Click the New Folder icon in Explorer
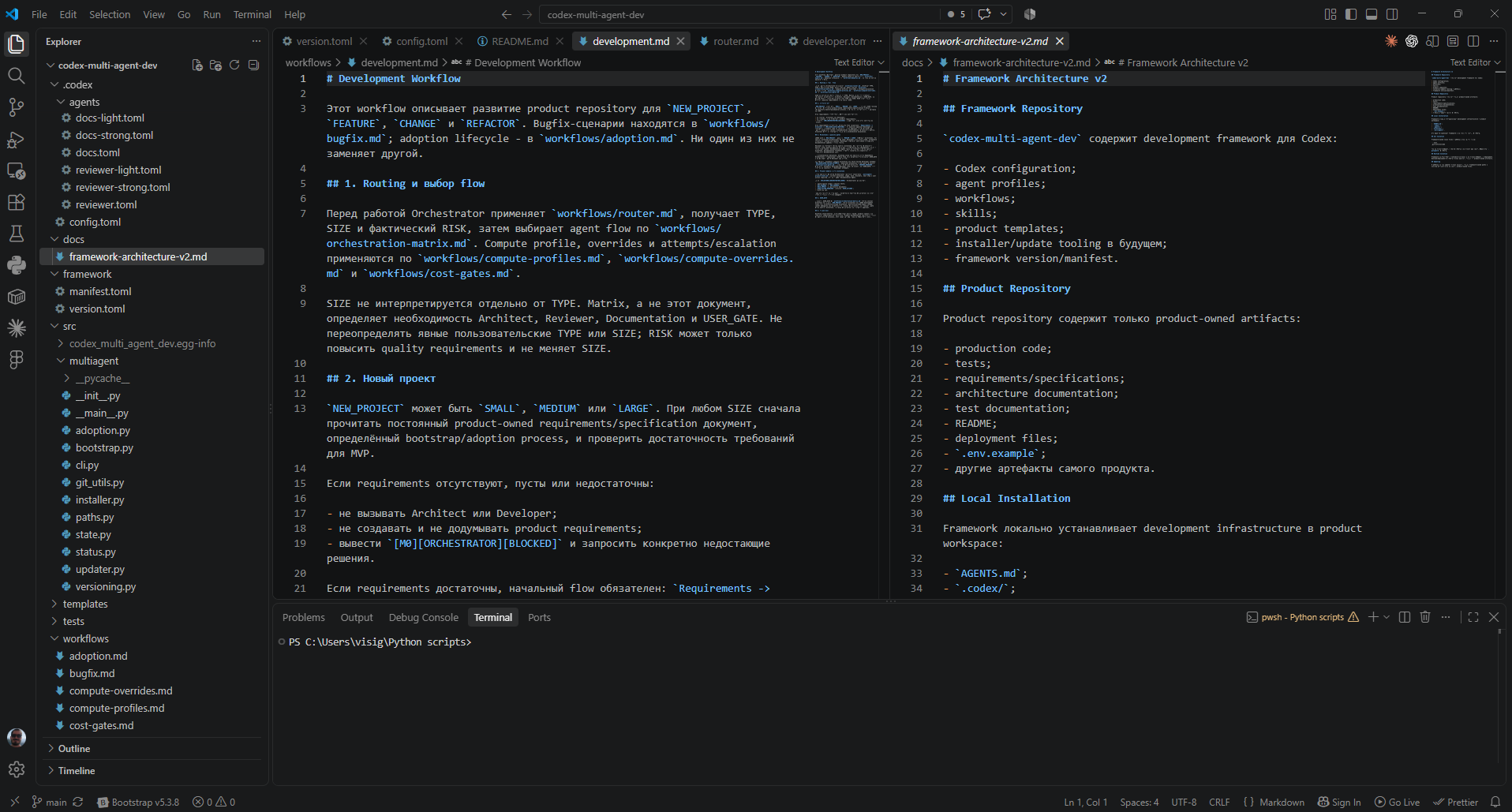Screen dimensions: 1512x812 [215, 65]
